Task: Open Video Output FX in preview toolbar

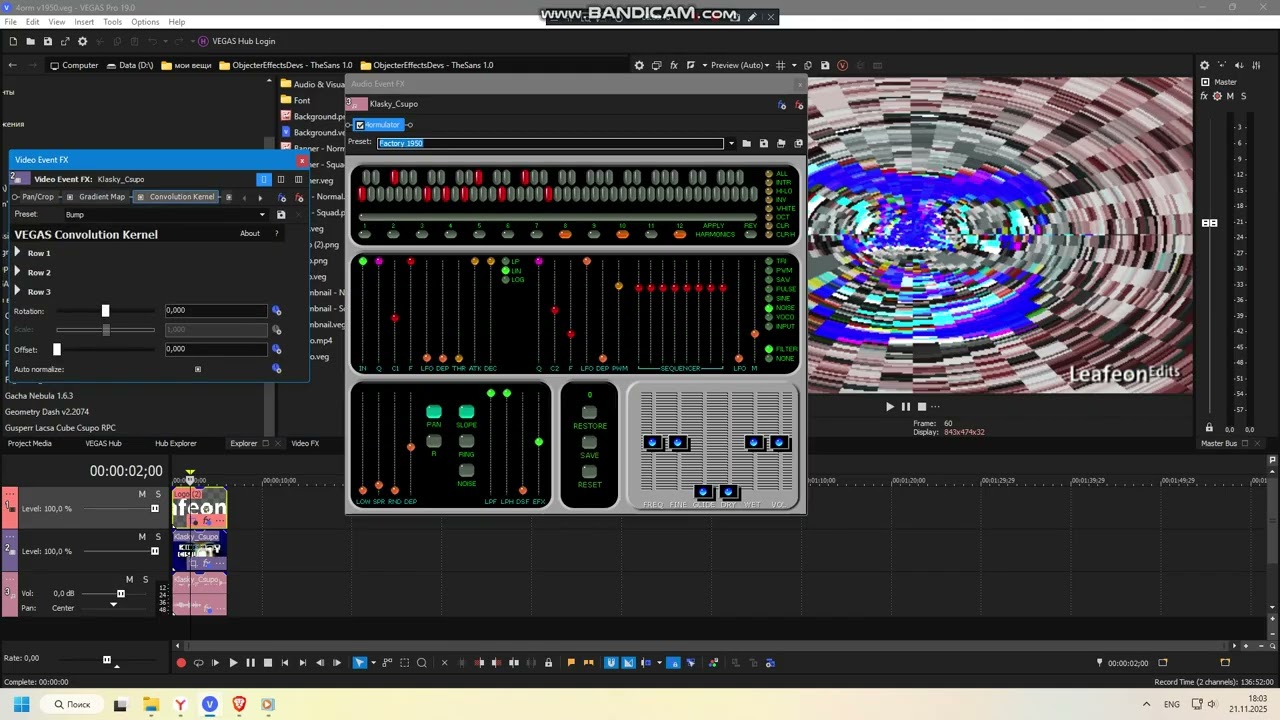Action: coord(674,65)
